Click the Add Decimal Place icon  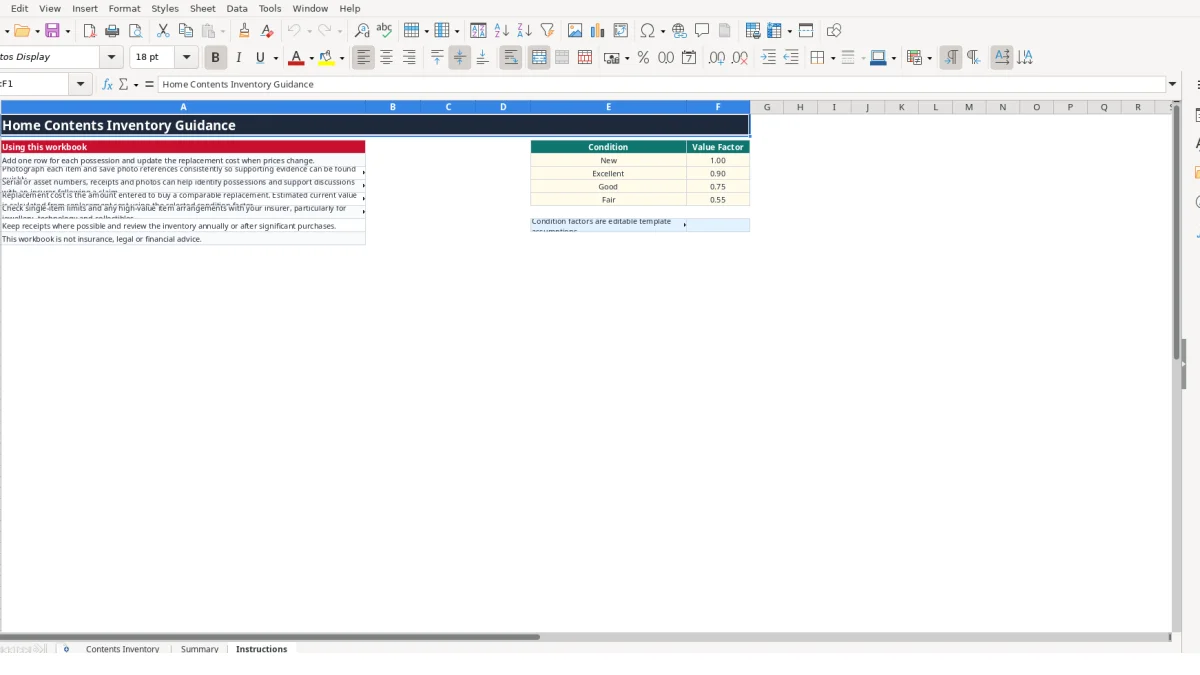(x=717, y=58)
